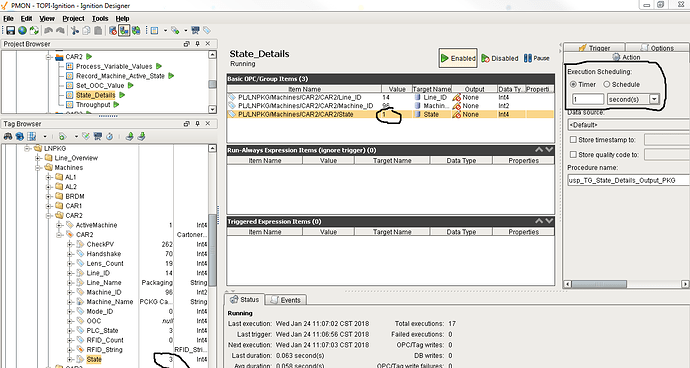
Task: Click the toolbar tag-with-plus icon
Action: point(175,30)
